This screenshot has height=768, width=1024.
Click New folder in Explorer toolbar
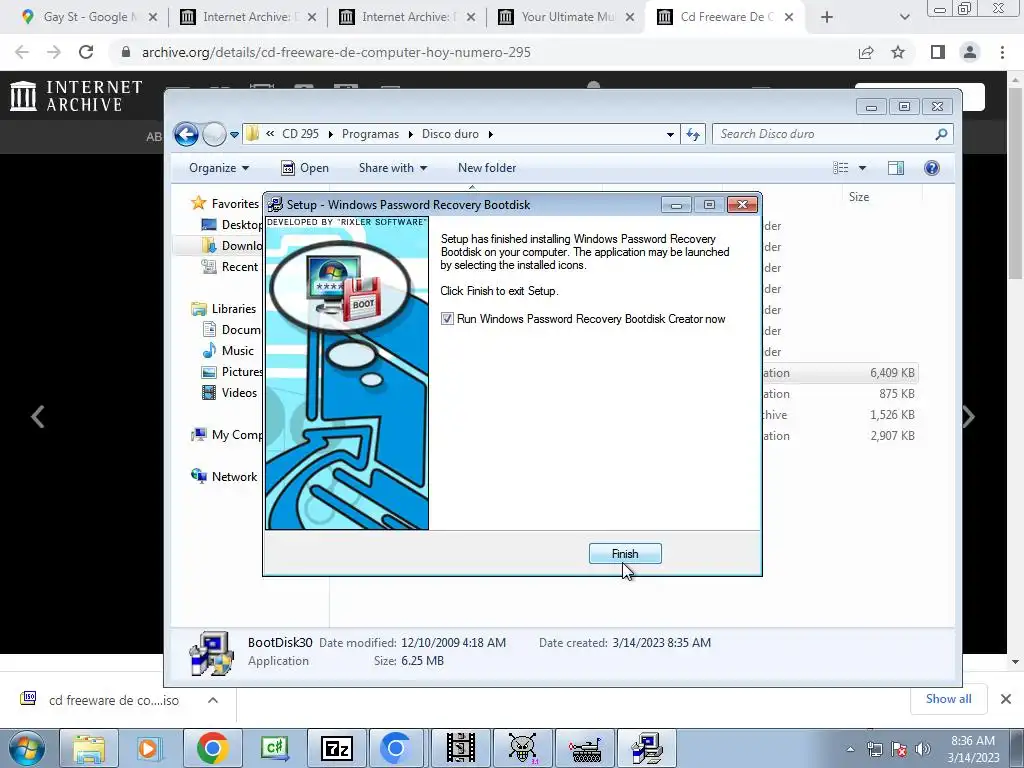pyautogui.click(x=487, y=168)
